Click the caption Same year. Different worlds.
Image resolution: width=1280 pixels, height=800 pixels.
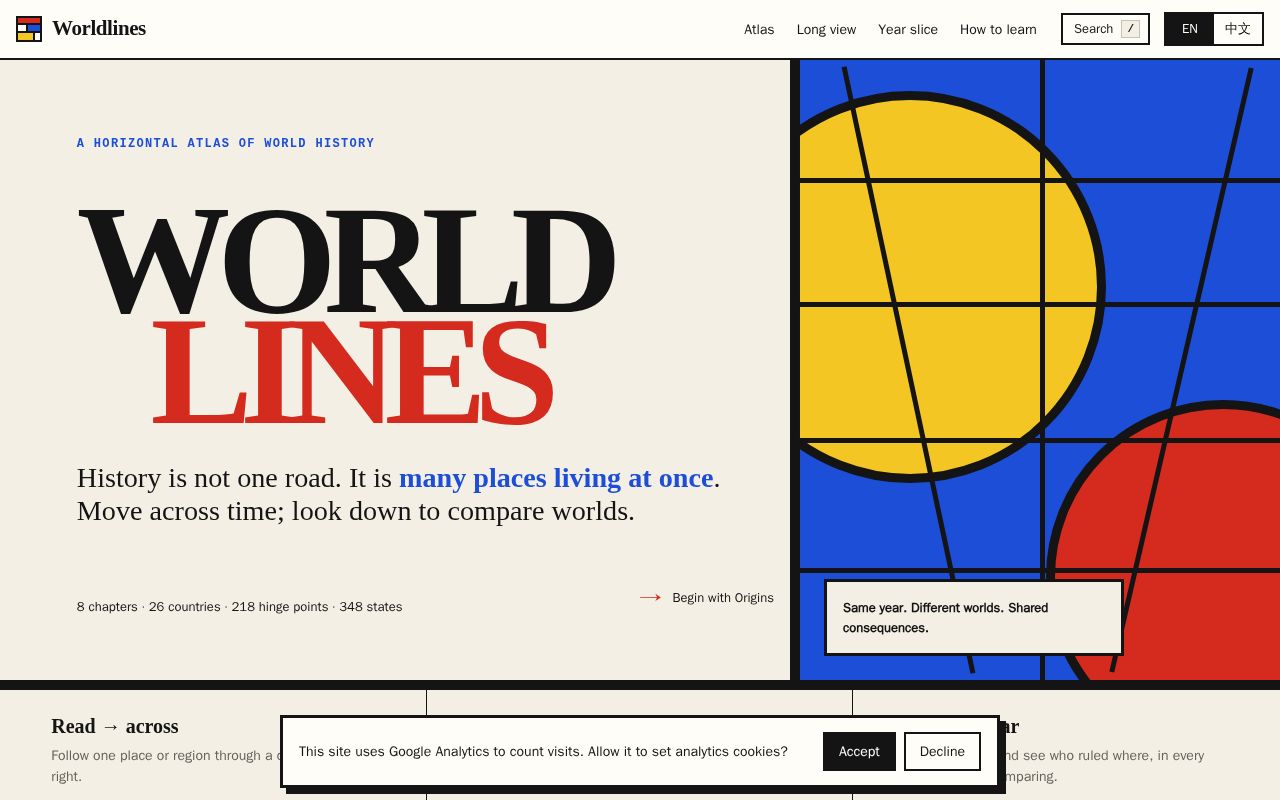point(974,618)
